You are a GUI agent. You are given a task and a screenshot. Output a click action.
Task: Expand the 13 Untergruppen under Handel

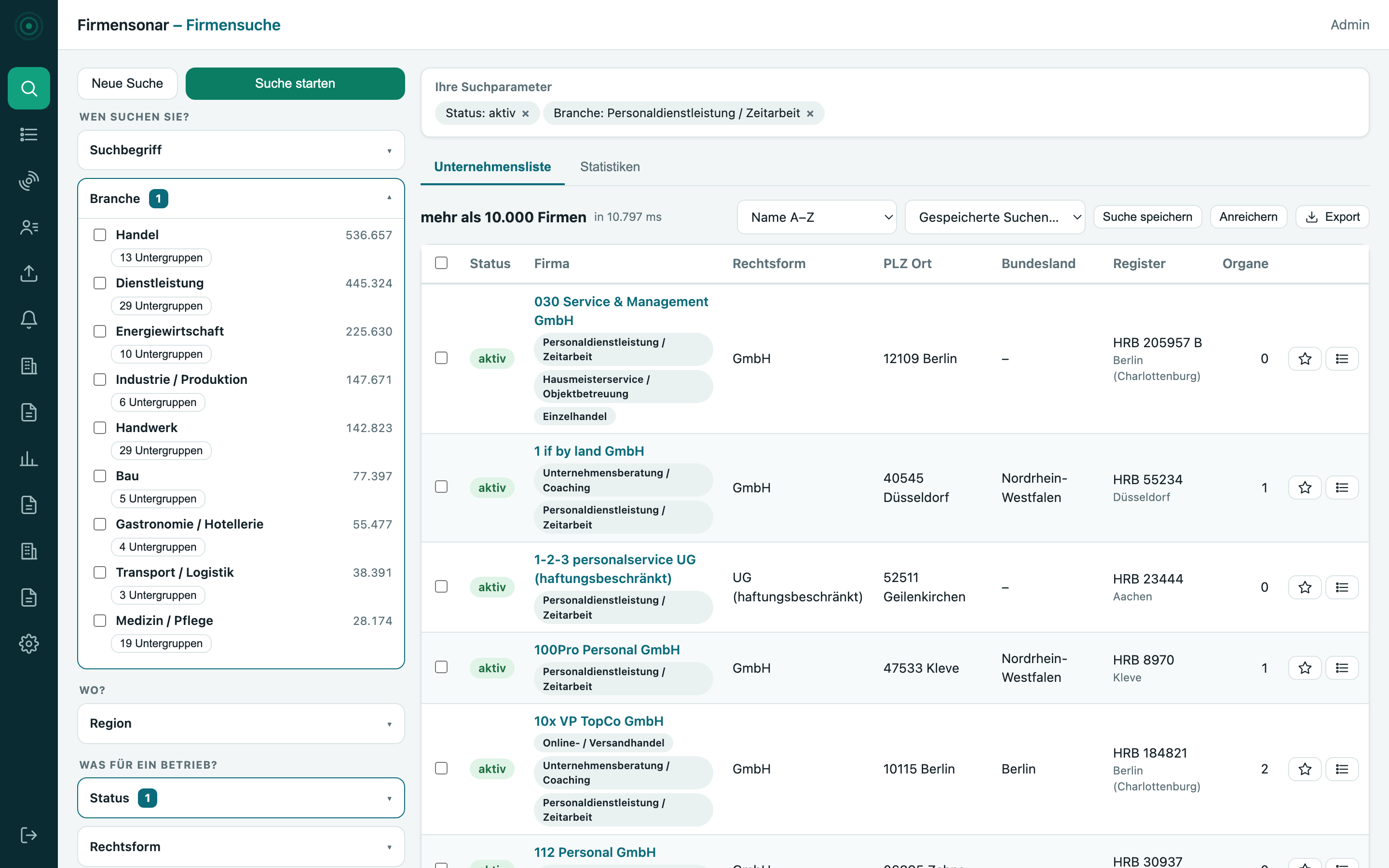tap(161, 258)
